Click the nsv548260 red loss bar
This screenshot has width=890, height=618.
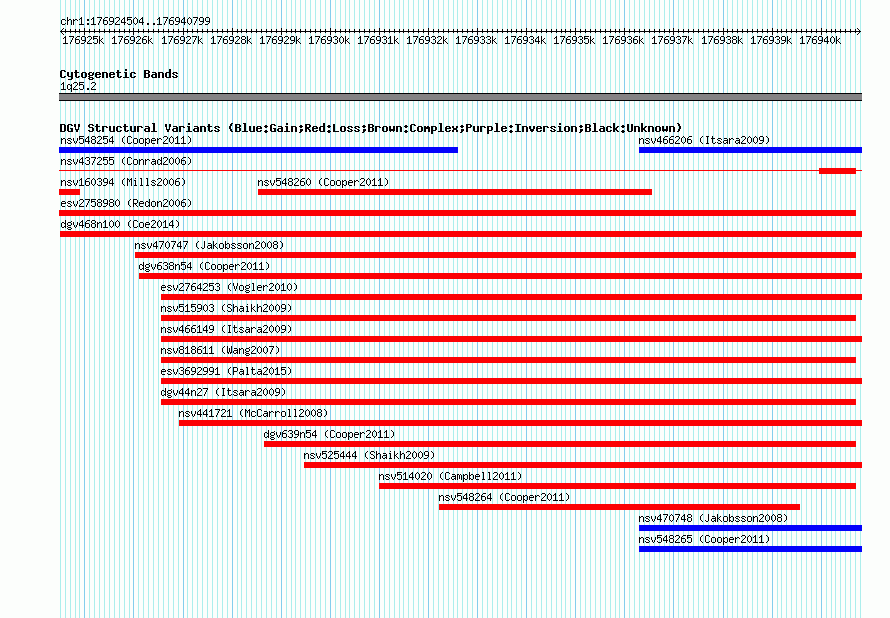pyautogui.click(x=455, y=192)
